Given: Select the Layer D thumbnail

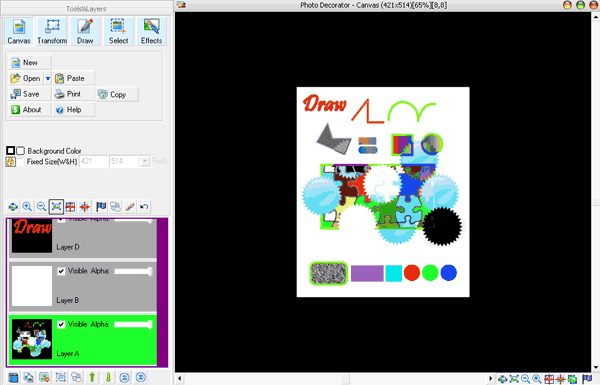Looking at the screenshot, I should tap(32, 235).
